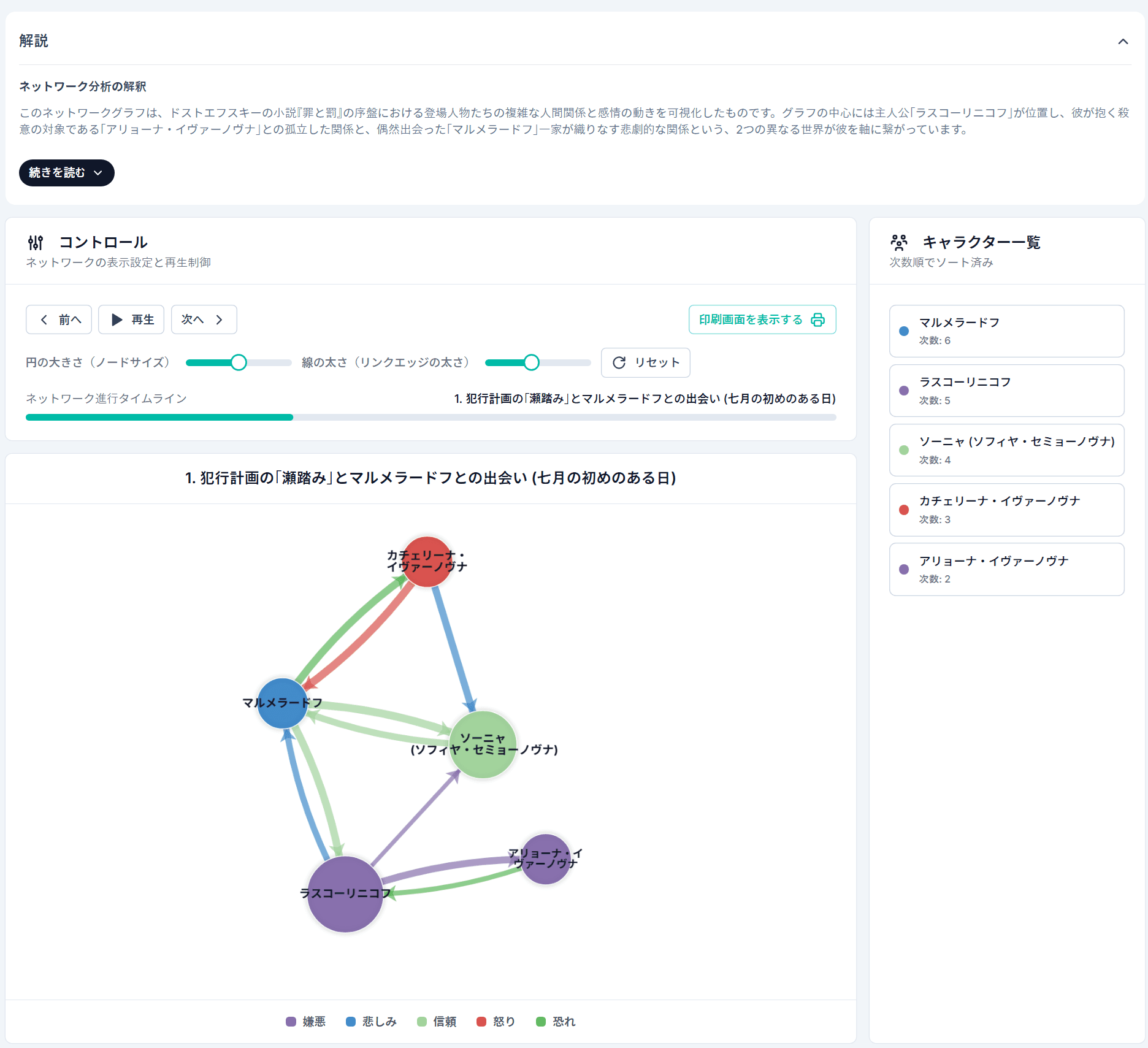Screen dimensions: 1148x1048
Task: Select アリョーナ・イヴァーノヴナ card in list
Action: 1007,569
